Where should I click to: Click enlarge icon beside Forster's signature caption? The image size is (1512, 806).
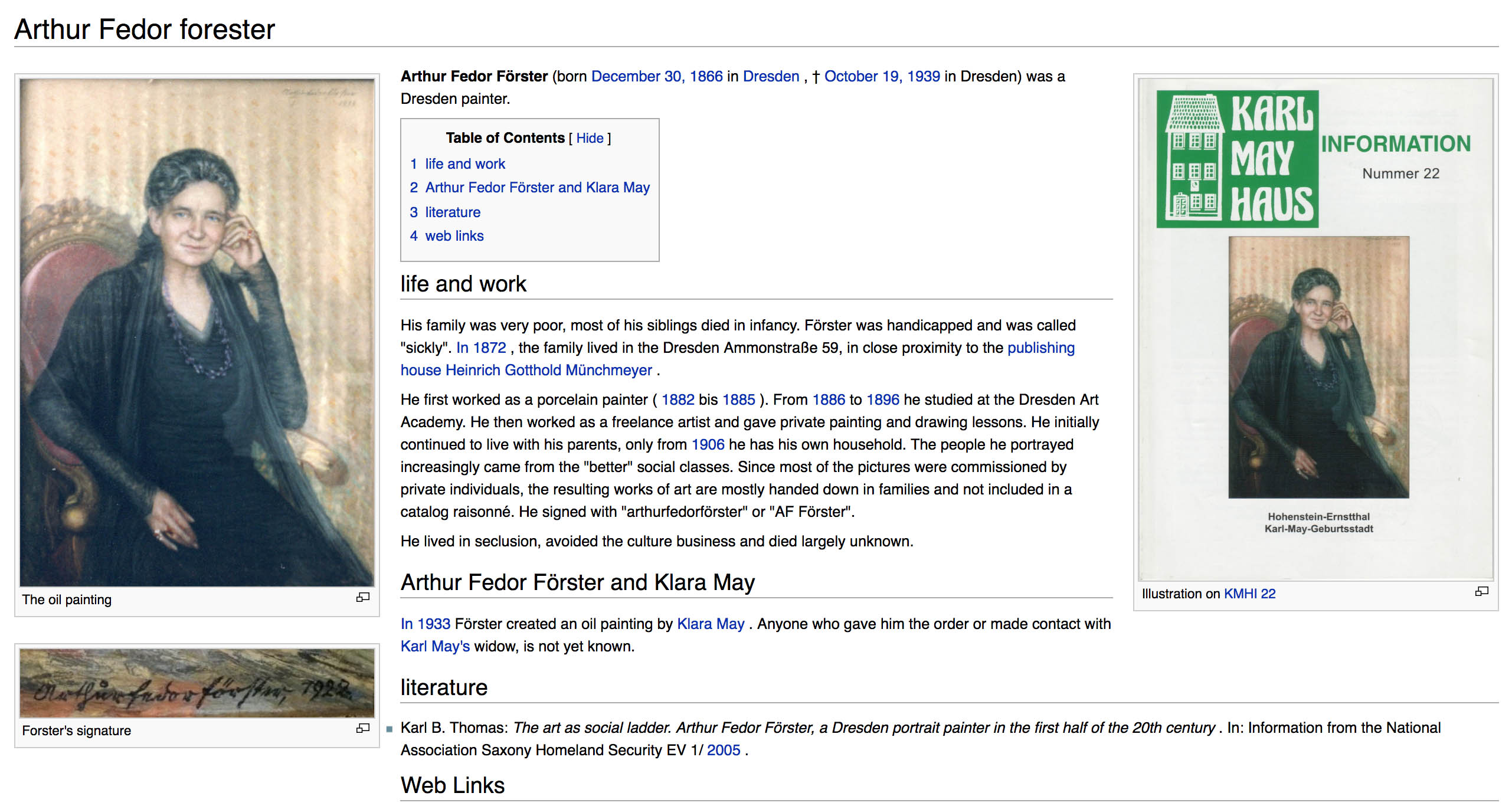(x=362, y=728)
